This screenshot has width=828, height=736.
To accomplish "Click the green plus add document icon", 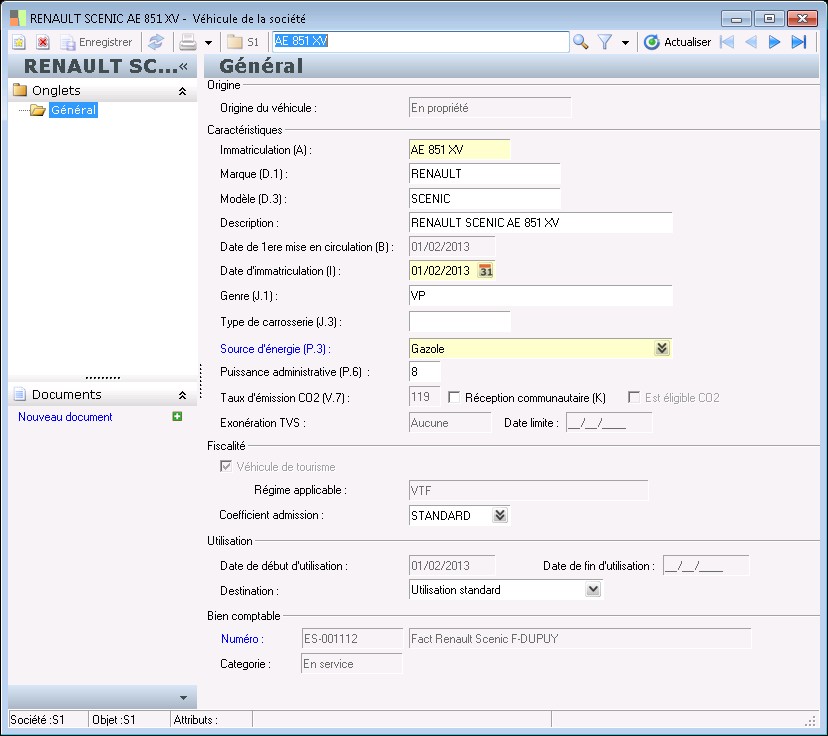I will (177, 416).
